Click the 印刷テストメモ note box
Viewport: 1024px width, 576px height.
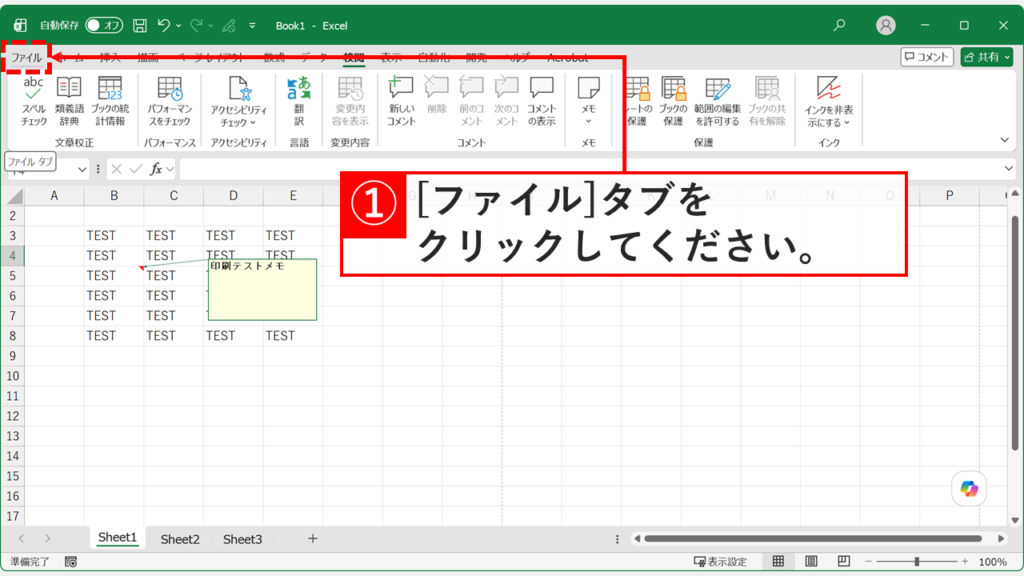pyautogui.click(x=263, y=289)
